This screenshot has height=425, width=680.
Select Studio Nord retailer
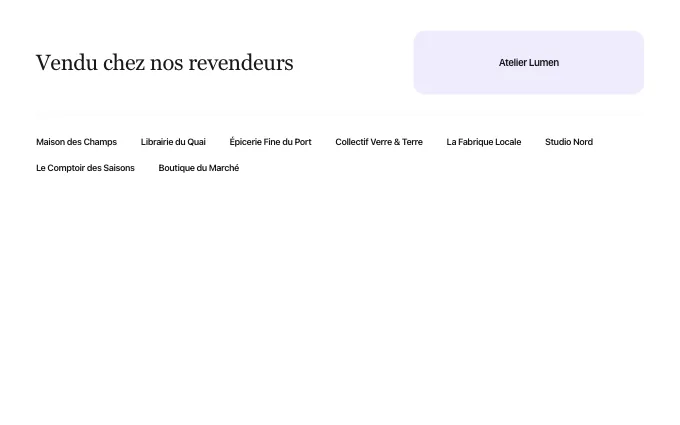click(569, 142)
